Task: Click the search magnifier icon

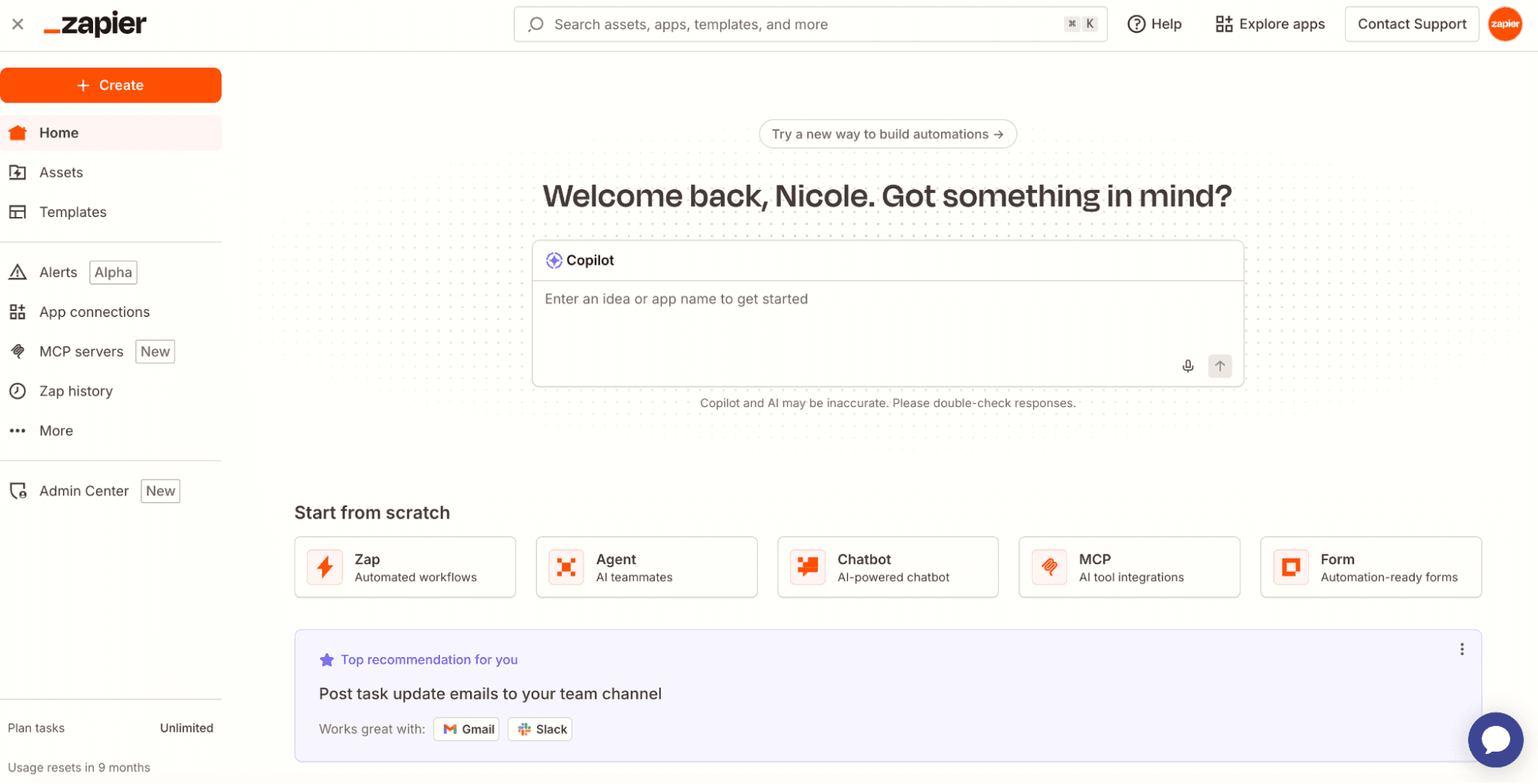Action: (x=536, y=24)
